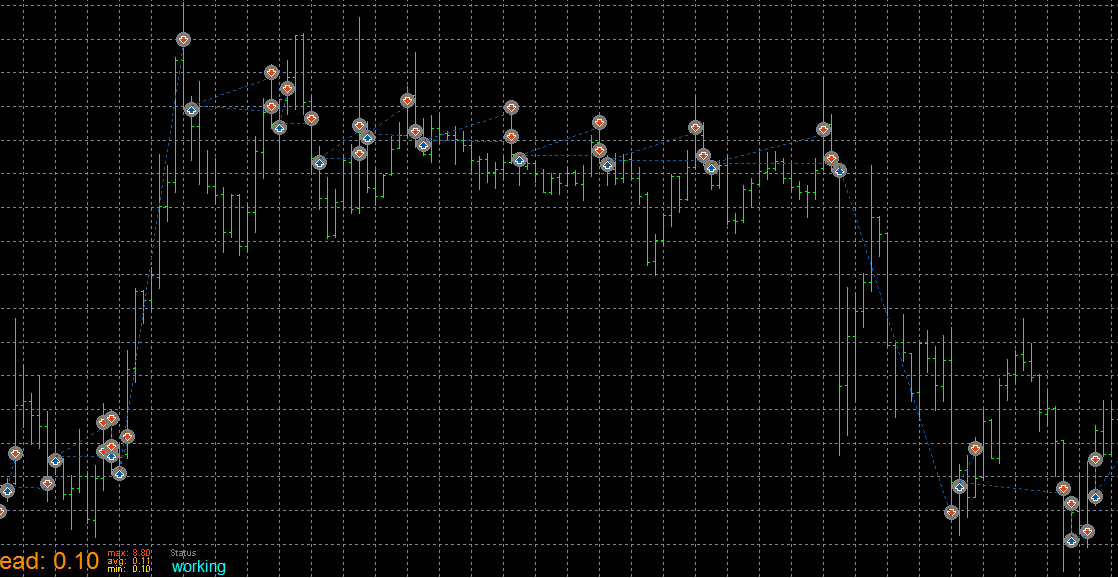
Task: Click the "avg: 0.11" spread label
Action: [x=129, y=560]
